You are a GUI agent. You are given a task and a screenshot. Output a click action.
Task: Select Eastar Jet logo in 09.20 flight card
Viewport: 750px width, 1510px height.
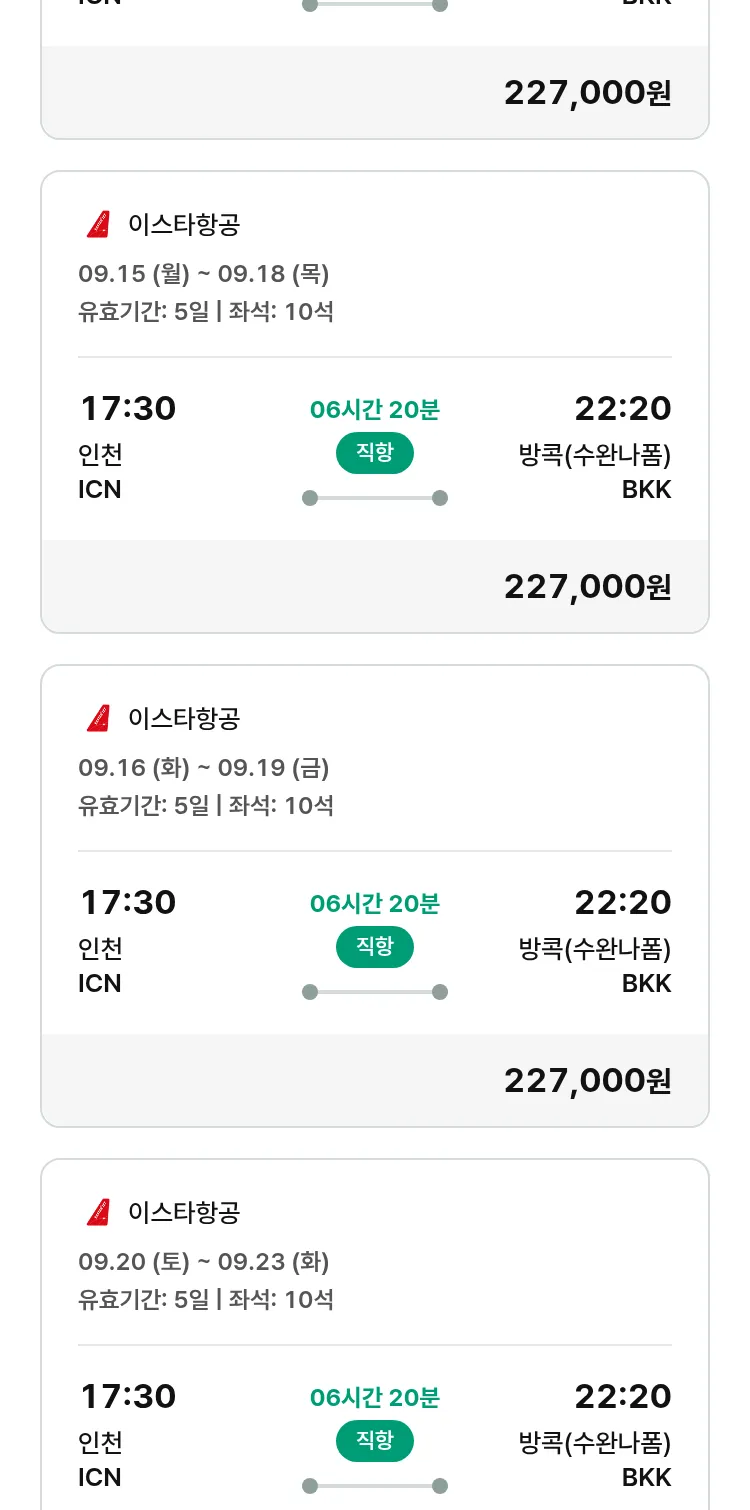(98, 1212)
